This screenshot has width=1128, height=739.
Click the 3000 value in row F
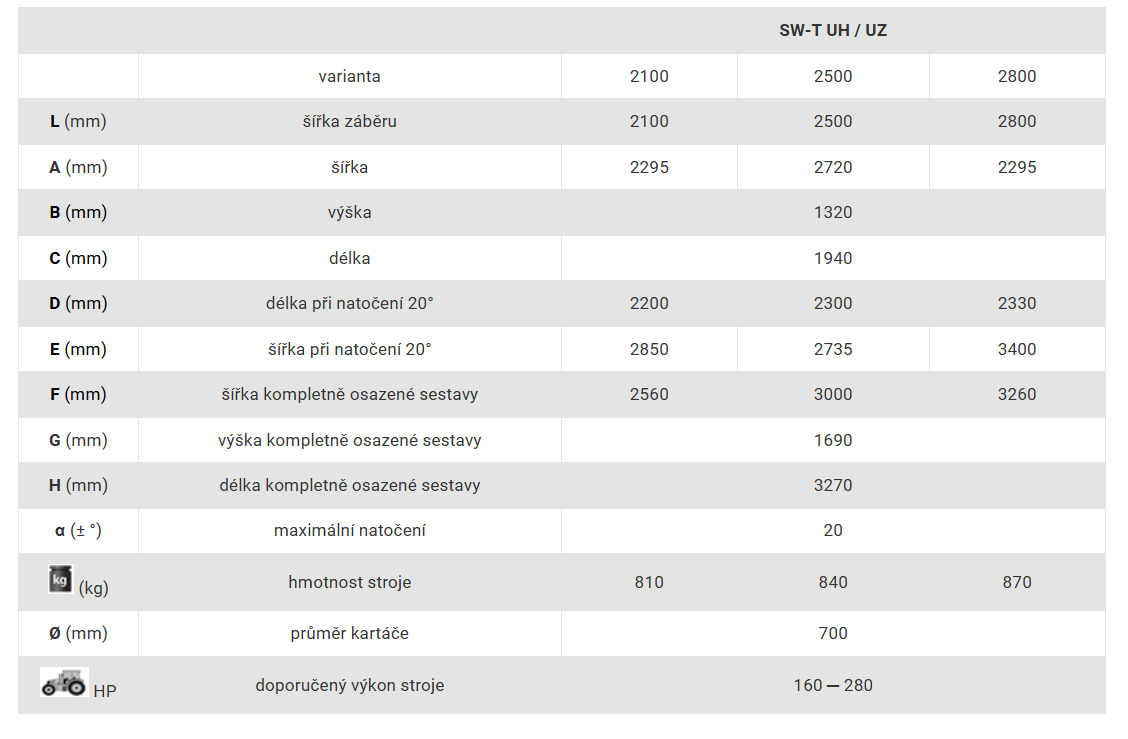(x=833, y=394)
